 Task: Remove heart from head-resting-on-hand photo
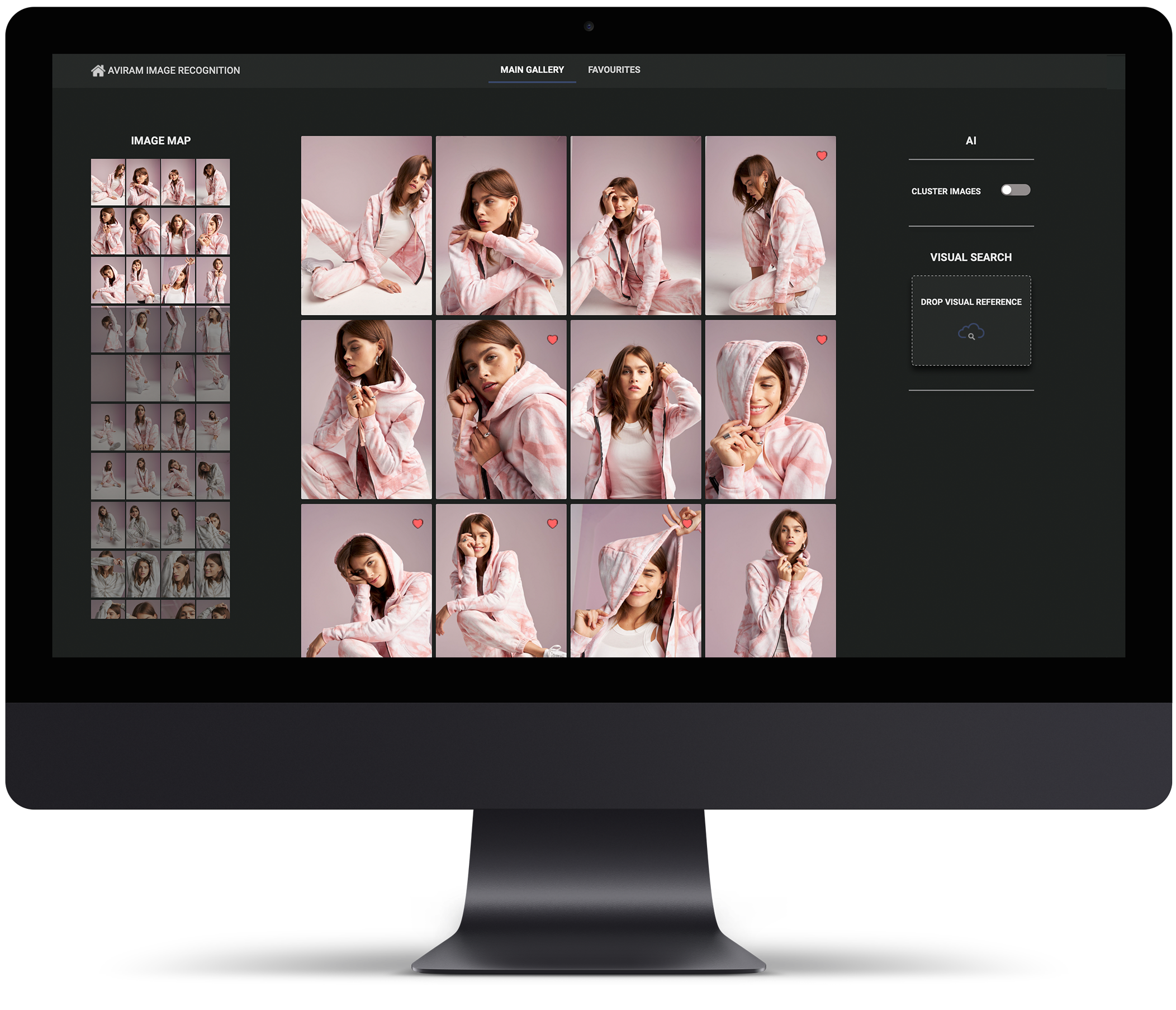418,523
